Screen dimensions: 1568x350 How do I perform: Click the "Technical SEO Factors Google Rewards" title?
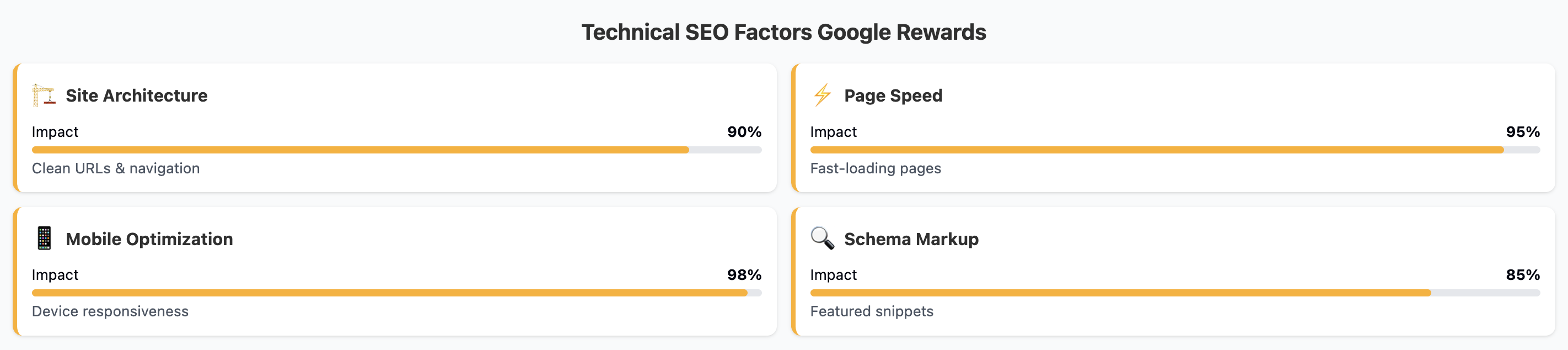pyautogui.click(x=783, y=33)
